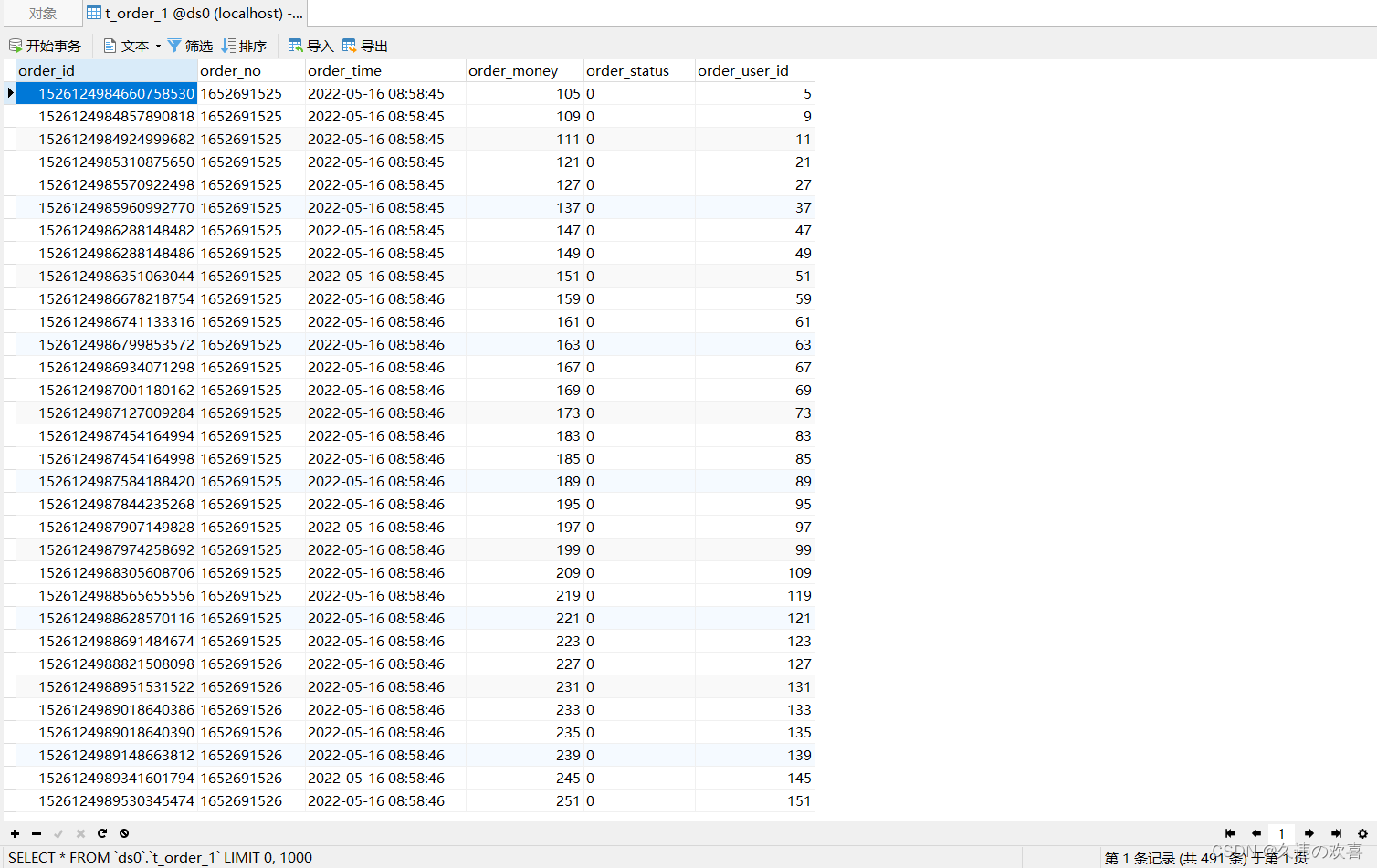Expand the Text (文本) dropdown arrow

[158, 46]
